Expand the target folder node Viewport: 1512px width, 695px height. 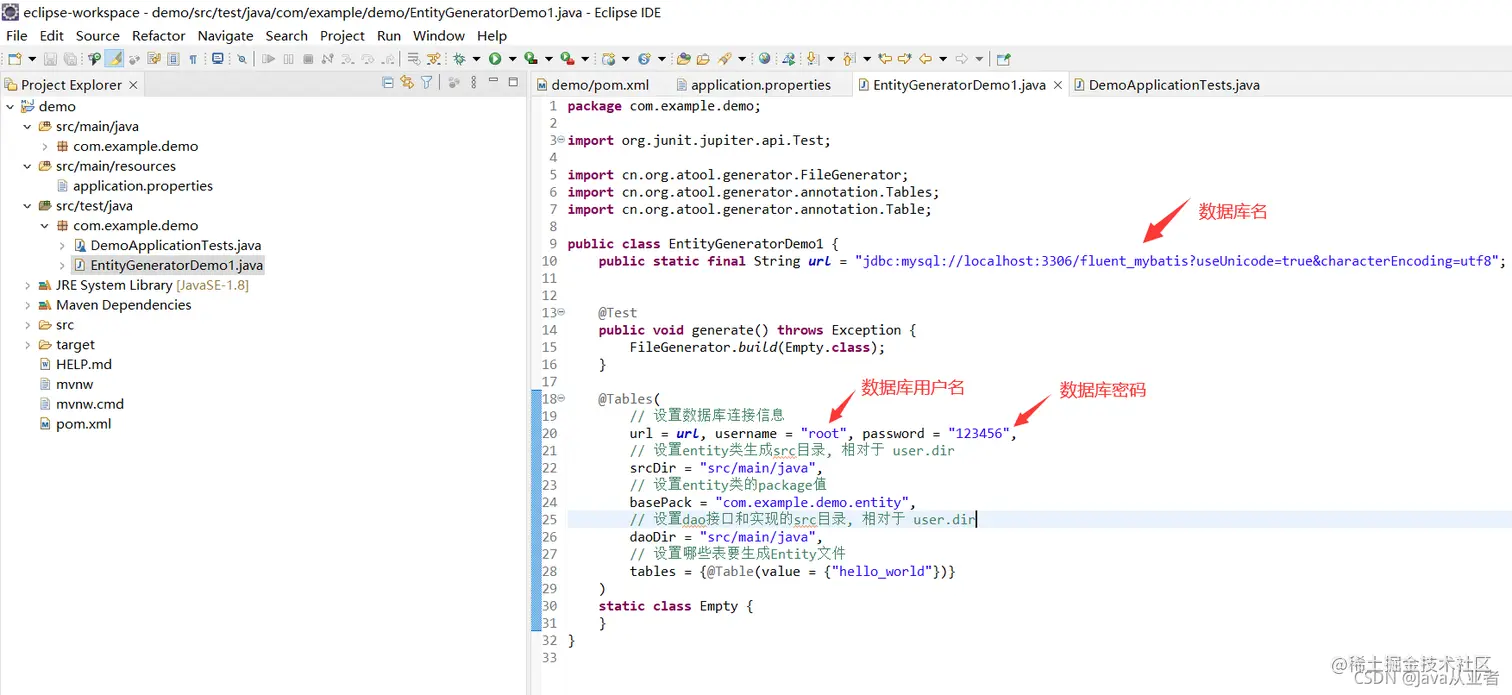(x=28, y=345)
